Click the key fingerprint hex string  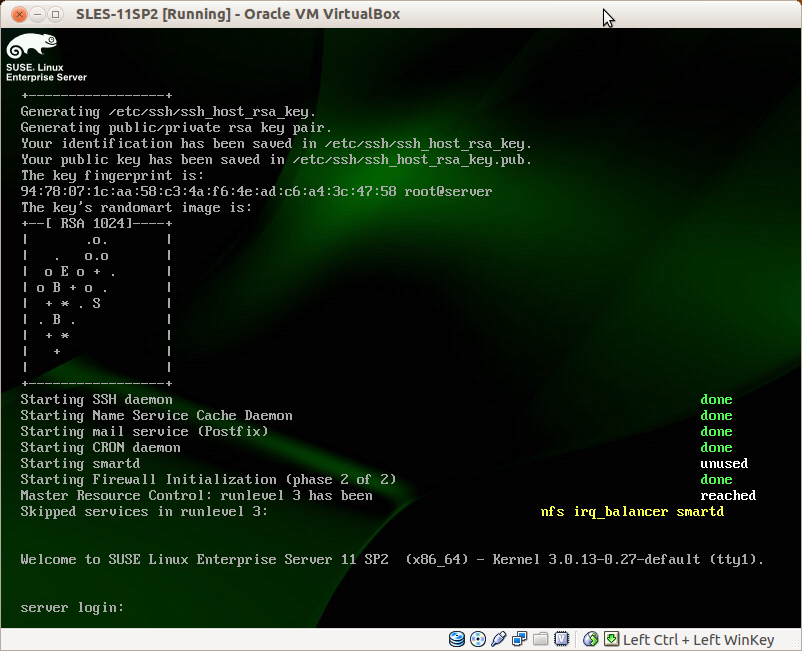(208, 192)
